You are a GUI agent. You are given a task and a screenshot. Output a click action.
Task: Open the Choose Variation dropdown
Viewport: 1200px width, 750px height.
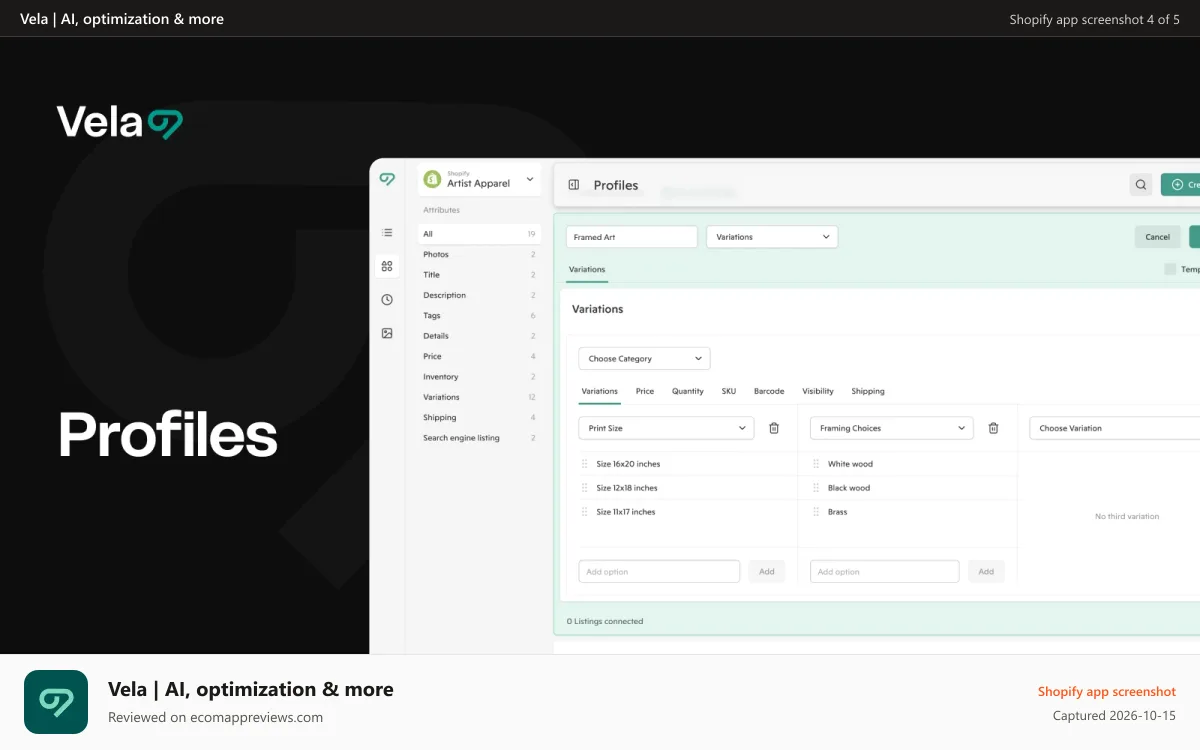pos(1115,428)
